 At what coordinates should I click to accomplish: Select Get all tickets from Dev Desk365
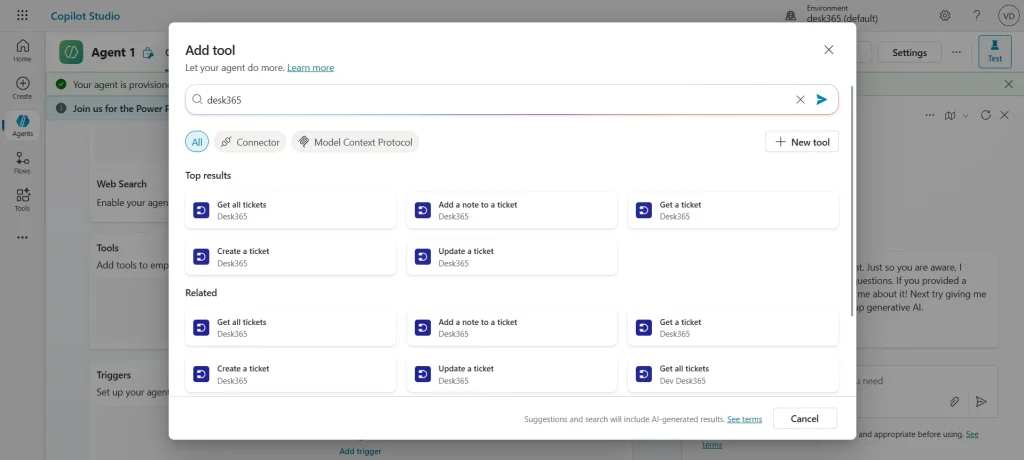click(x=733, y=374)
